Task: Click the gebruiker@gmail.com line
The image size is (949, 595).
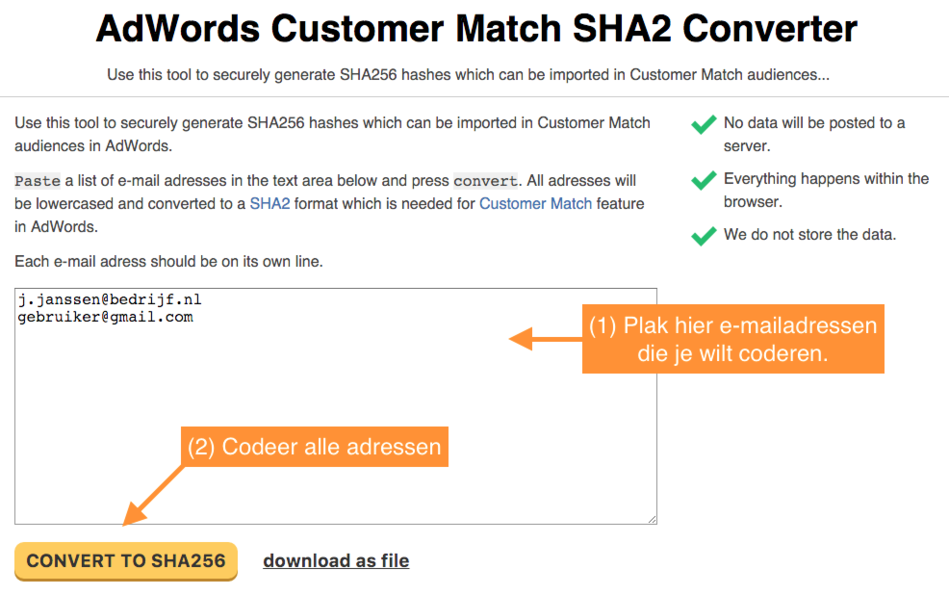Action: (x=105, y=317)
